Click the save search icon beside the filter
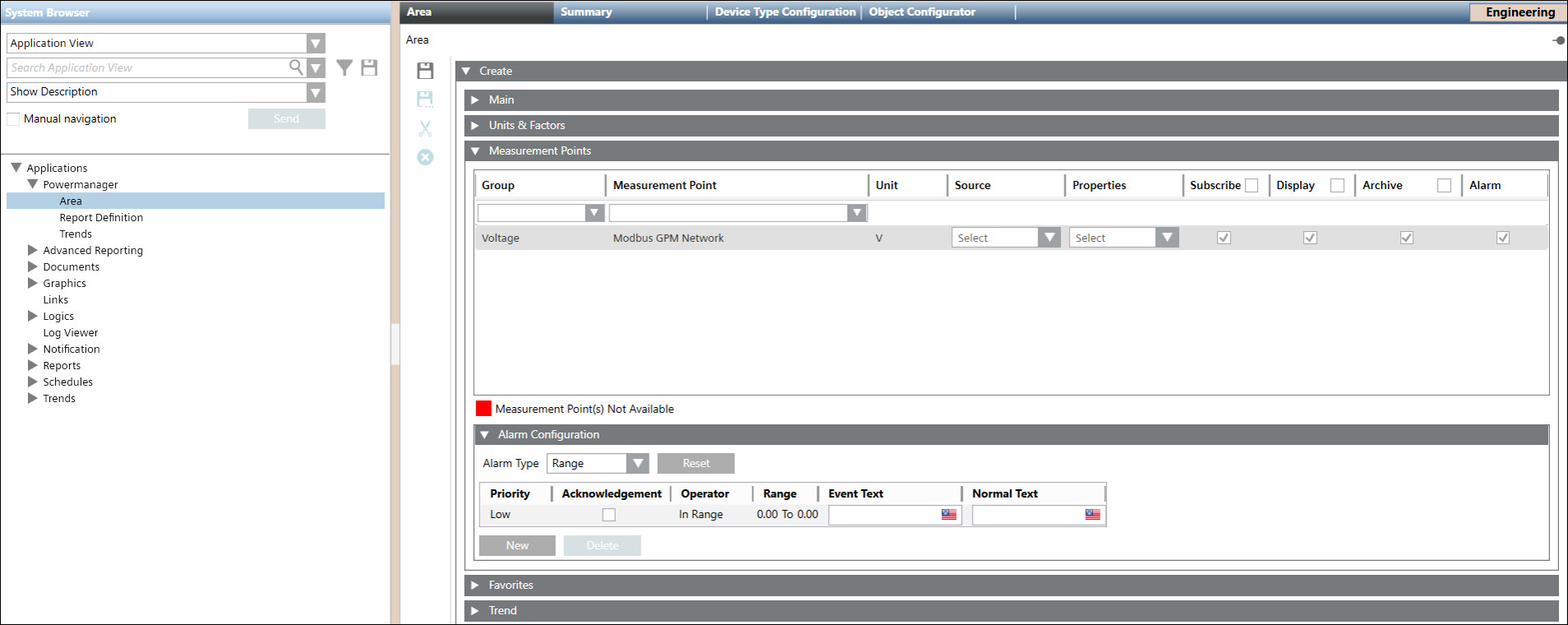This screenshot has width=1568, height=625. (369, 67)
